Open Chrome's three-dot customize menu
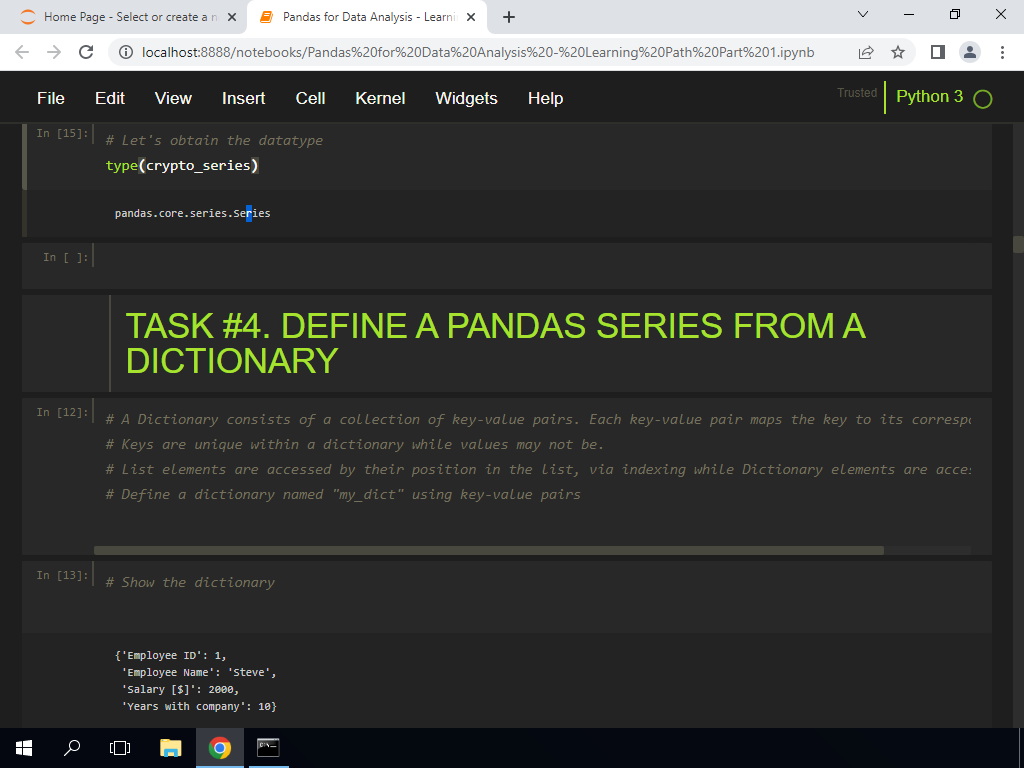Screen dimensions: 1024x768 click(1002, 51)
